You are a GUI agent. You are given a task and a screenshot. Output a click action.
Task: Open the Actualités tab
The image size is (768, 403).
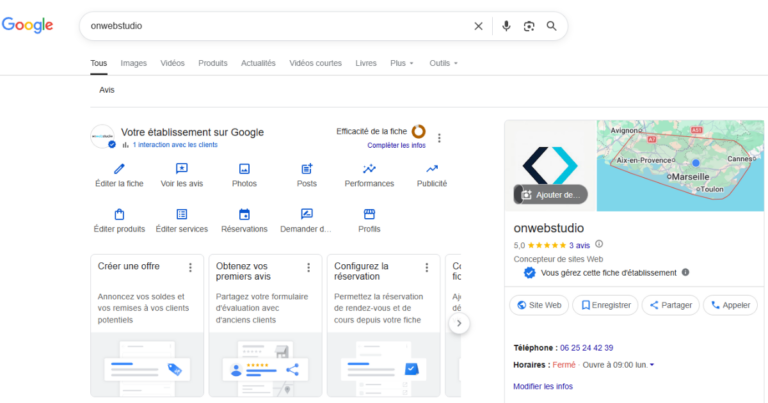(x=258, y=63)
